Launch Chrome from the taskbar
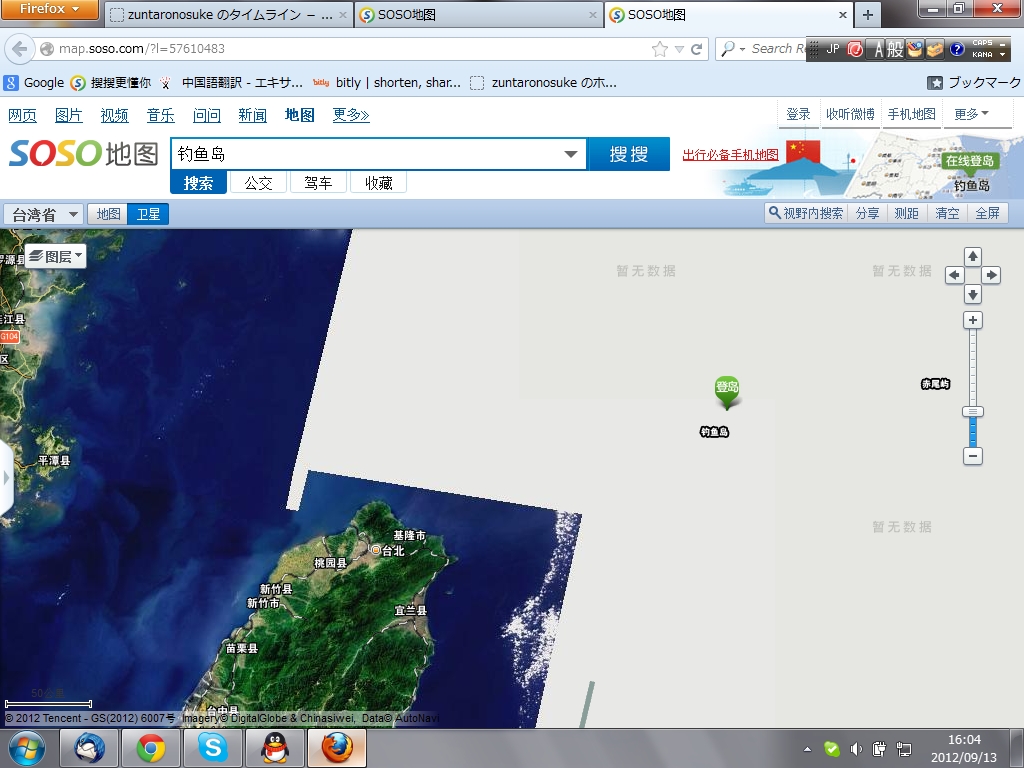The height and width of the screenshot is (768, 1024). (x=151, y=748)
